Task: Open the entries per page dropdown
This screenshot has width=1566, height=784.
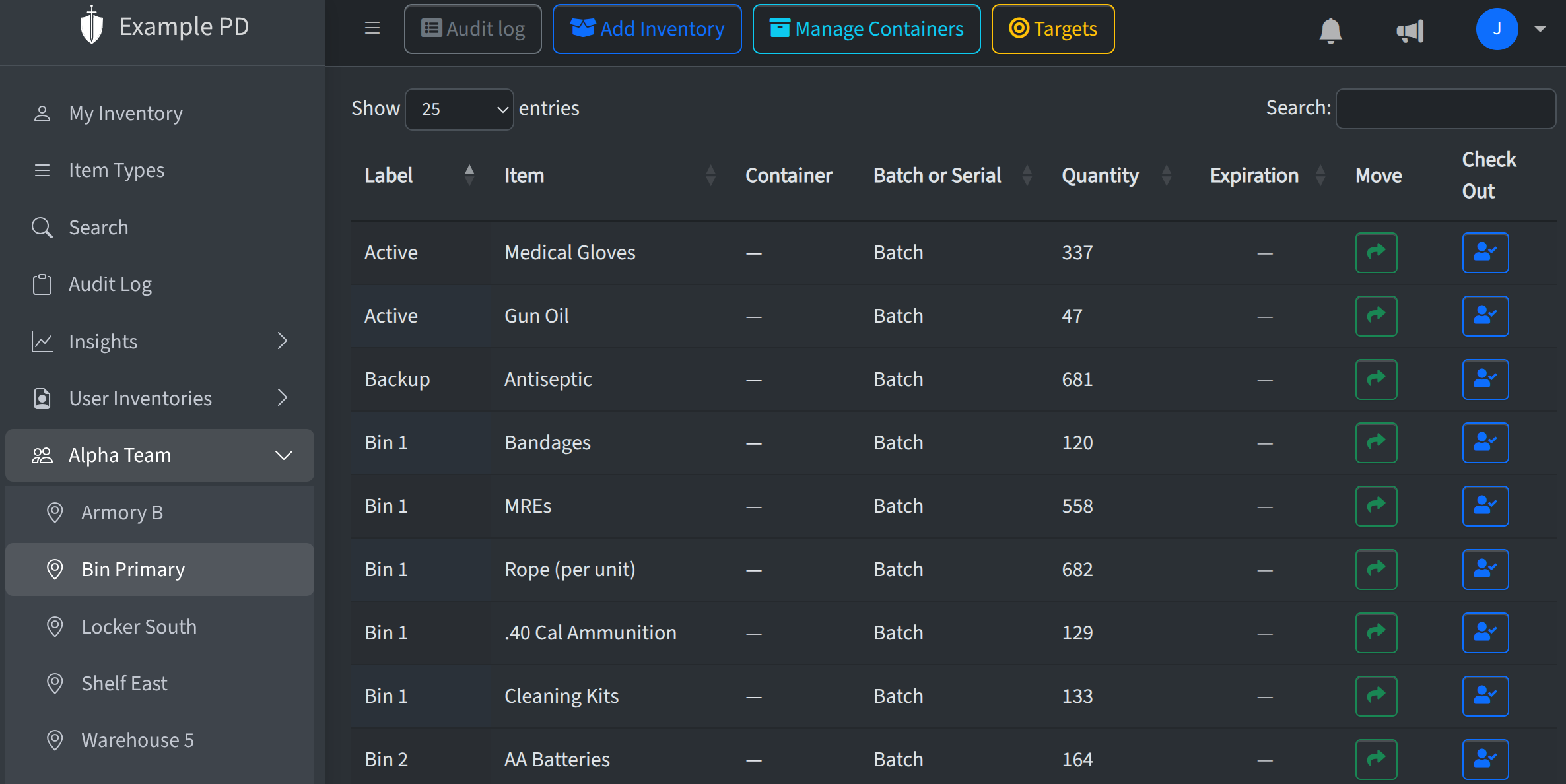Action: [x=460, y=109]
